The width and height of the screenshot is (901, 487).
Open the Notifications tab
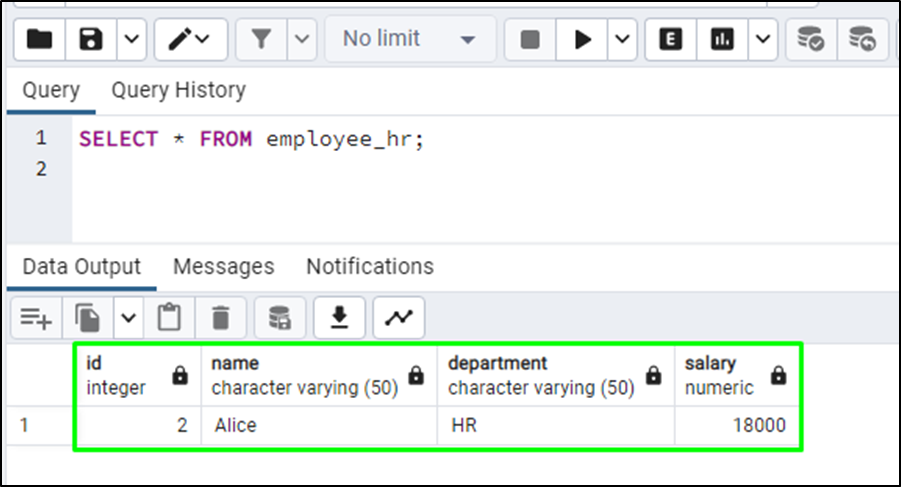(370, 266)
